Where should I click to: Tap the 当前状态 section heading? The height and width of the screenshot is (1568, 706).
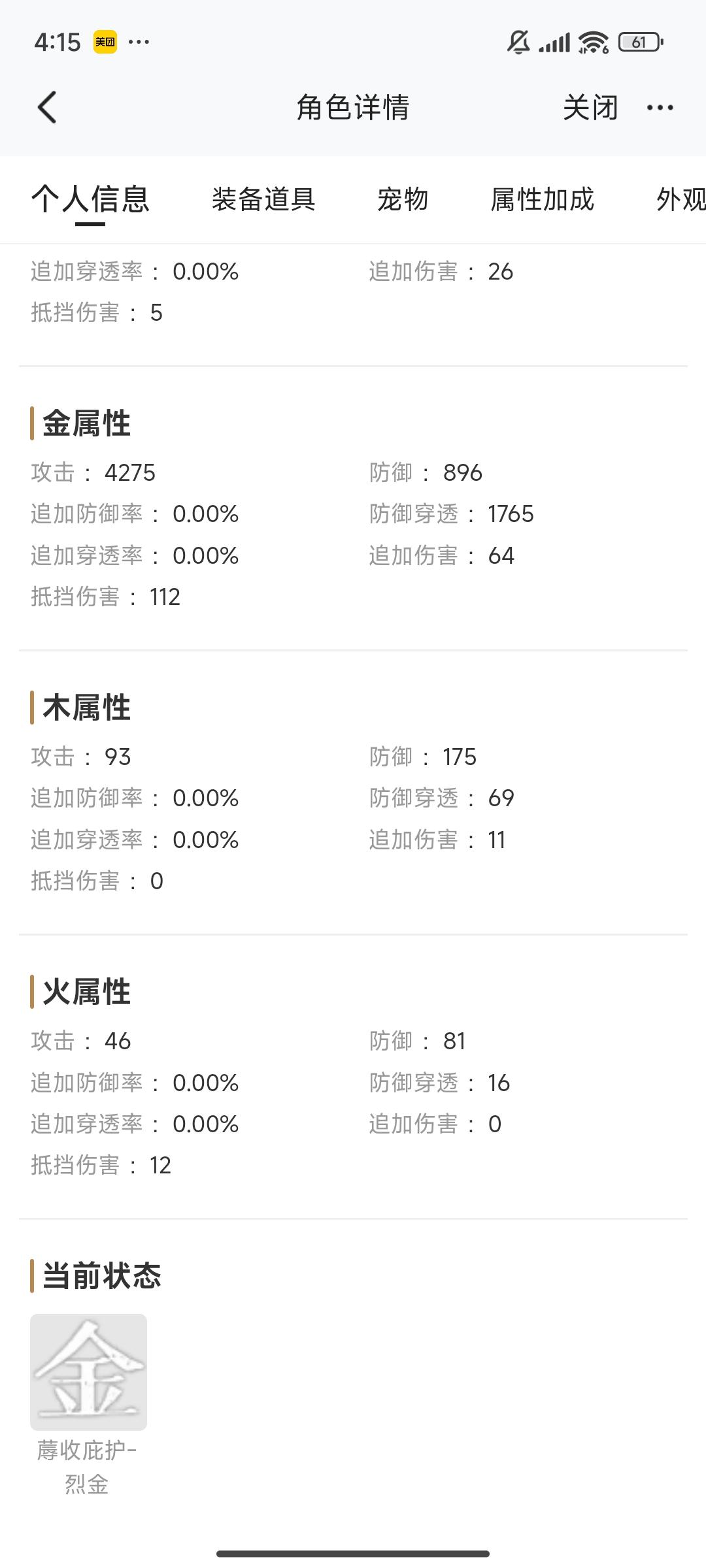click(x=101, y=1276)
